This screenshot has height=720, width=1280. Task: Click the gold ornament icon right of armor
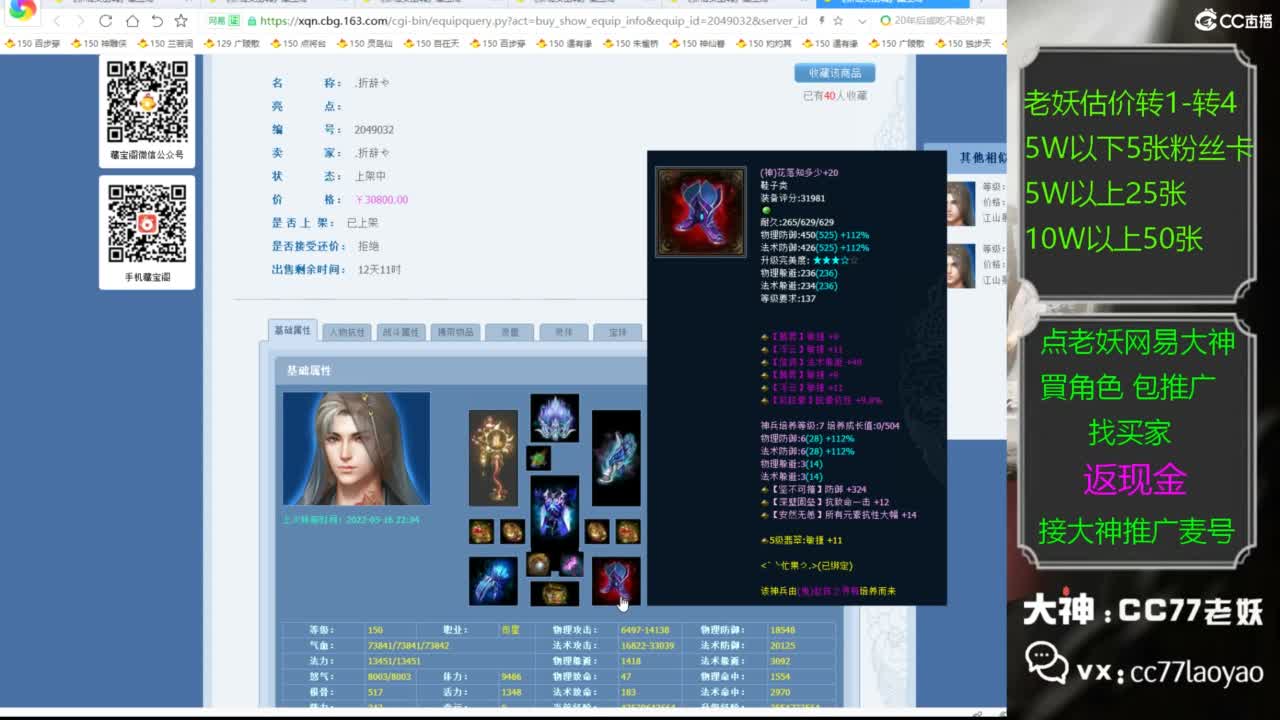[x=597, y=531]
